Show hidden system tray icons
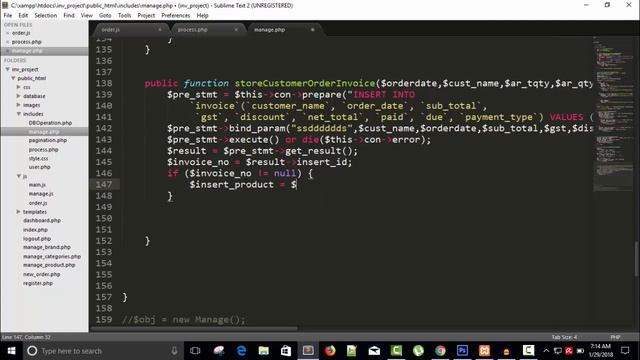This screenshot has height=360, width=640. pyautogui.click(x=546, y=351)
